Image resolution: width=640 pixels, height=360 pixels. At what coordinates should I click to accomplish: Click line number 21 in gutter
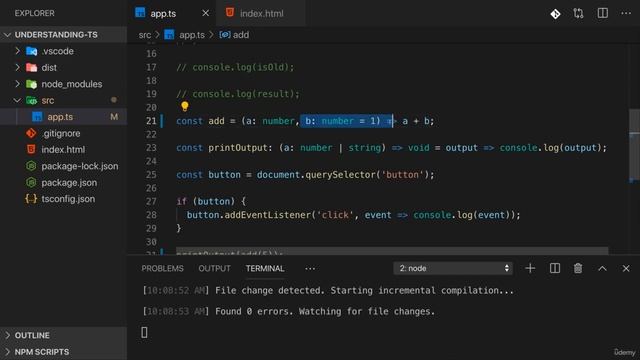151,121
